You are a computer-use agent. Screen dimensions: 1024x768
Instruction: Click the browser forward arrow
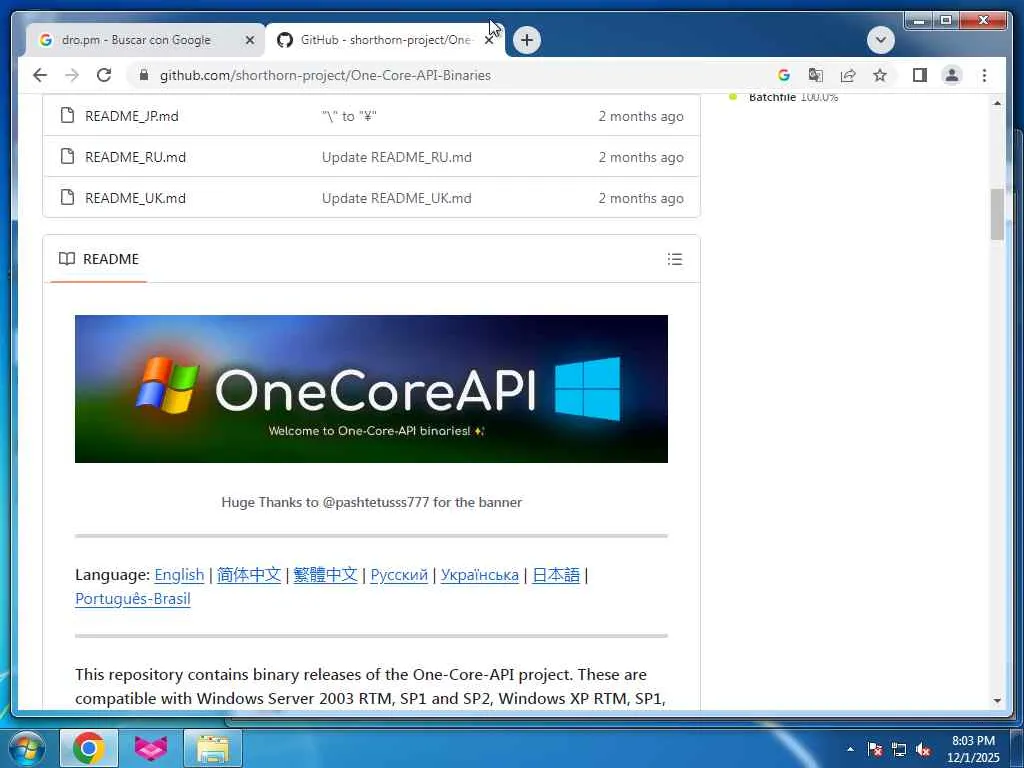point(72,75)
